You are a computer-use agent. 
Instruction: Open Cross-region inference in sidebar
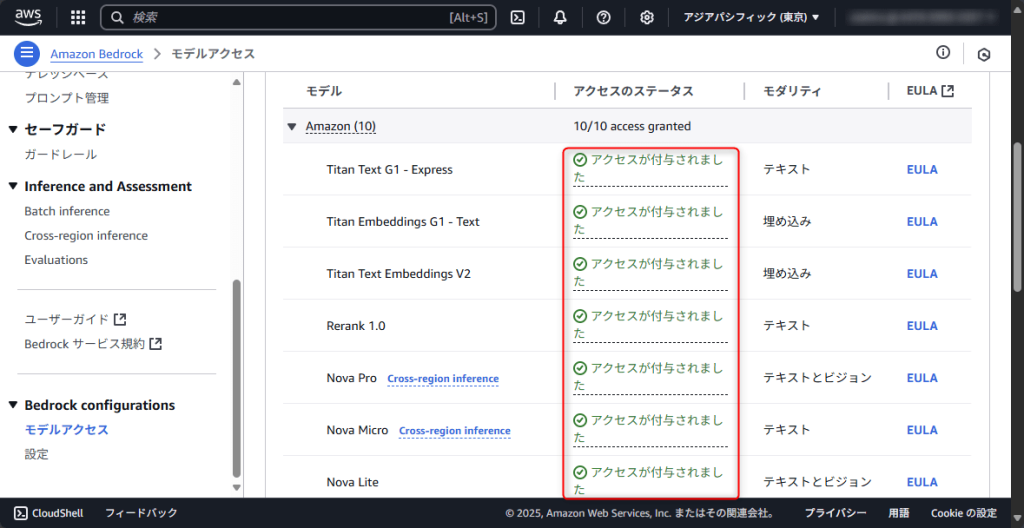(86, 235)
